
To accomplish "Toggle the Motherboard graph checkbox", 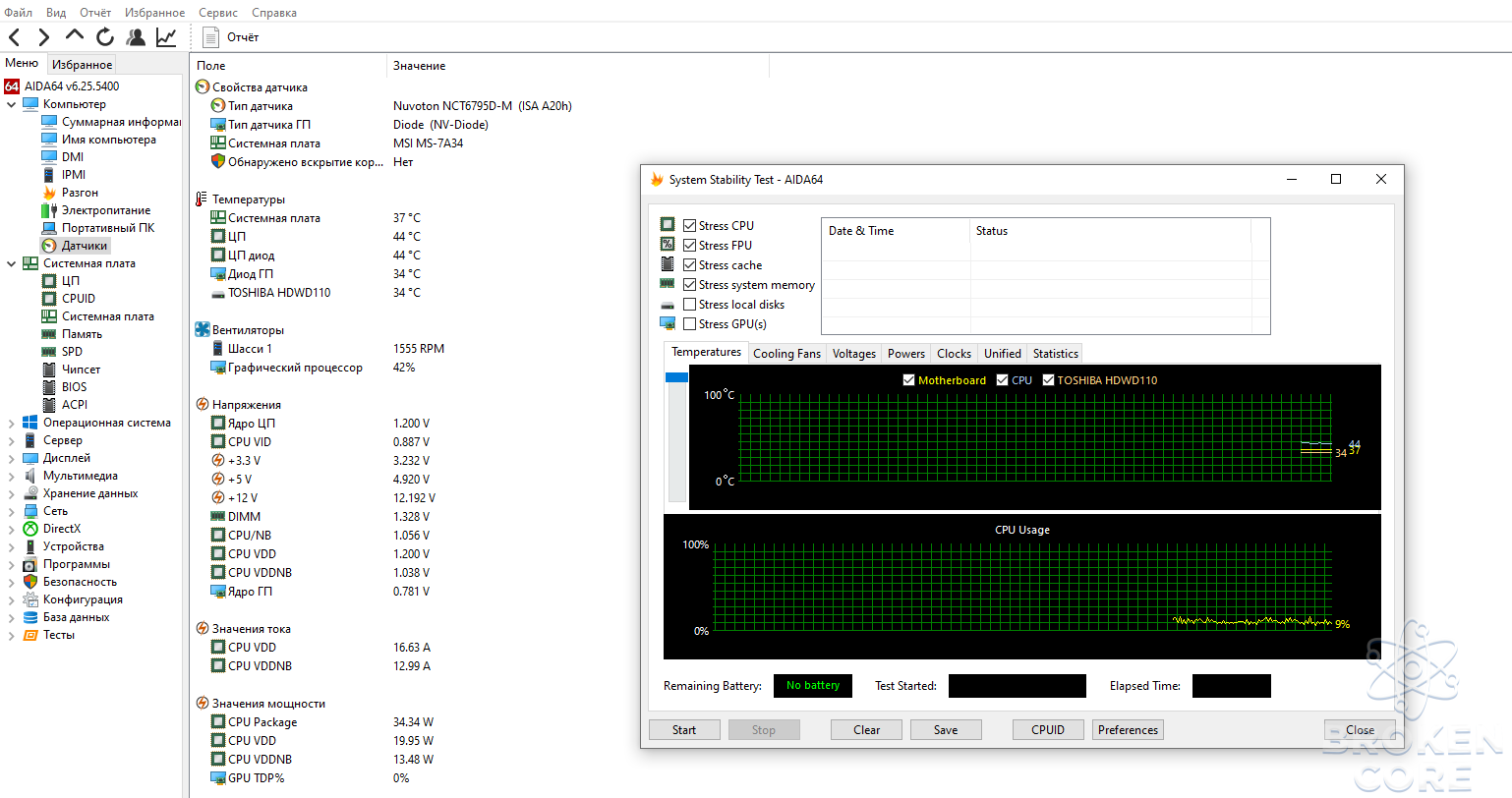I will tap(908, 380).
